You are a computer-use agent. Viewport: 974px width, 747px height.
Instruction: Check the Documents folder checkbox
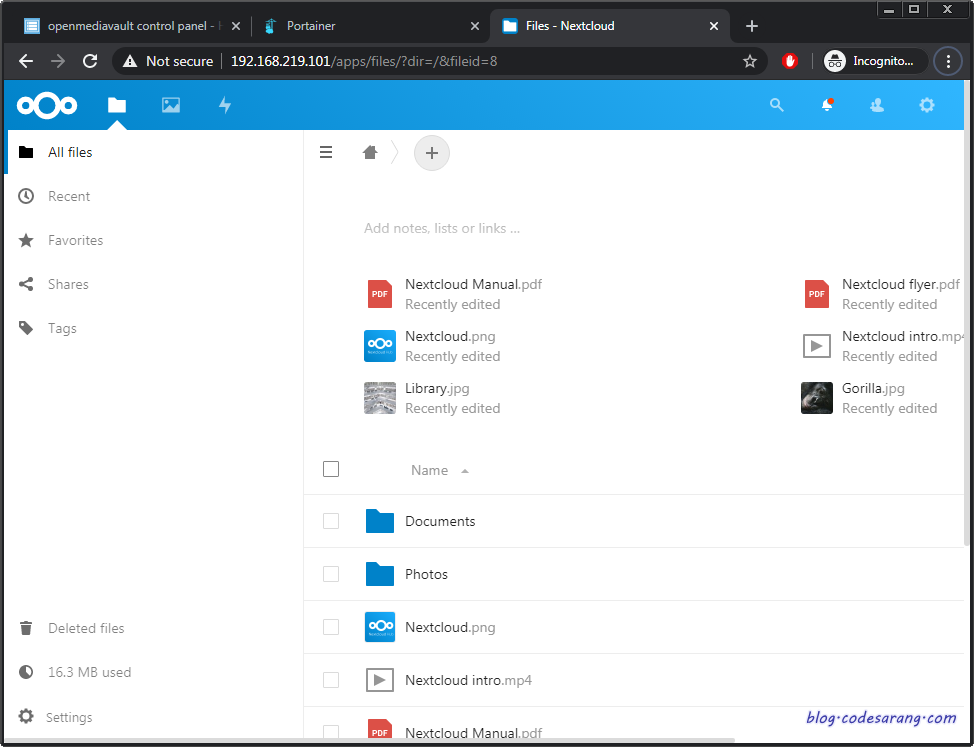(x=331, y=522)
